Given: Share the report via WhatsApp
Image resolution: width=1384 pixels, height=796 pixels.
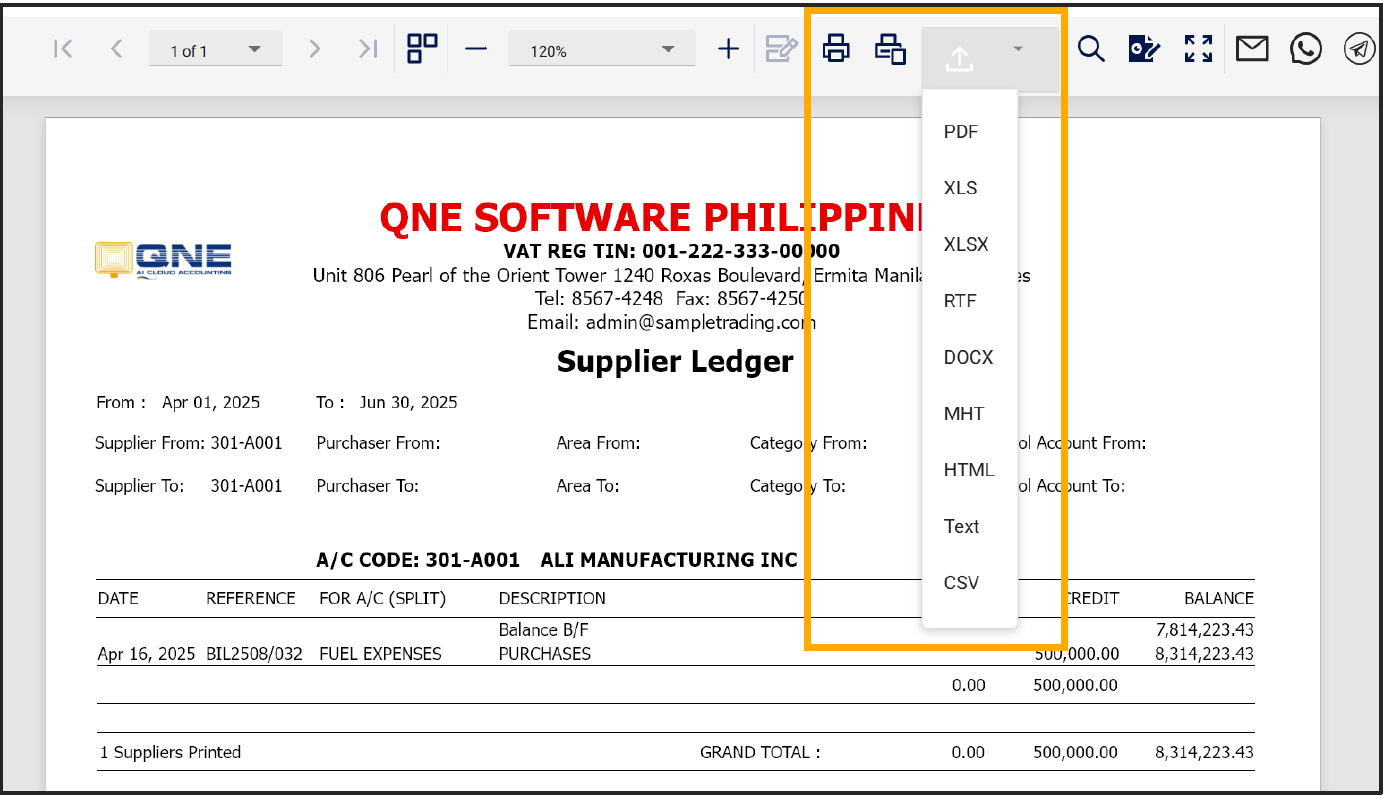Looking at the screenshot, I should click(1305, 48).
